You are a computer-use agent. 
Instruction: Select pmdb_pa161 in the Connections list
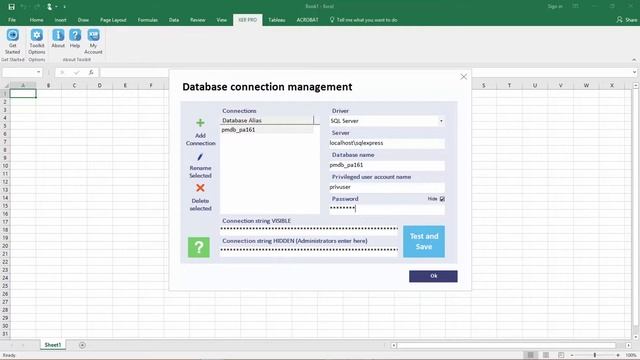coord(267,130)
